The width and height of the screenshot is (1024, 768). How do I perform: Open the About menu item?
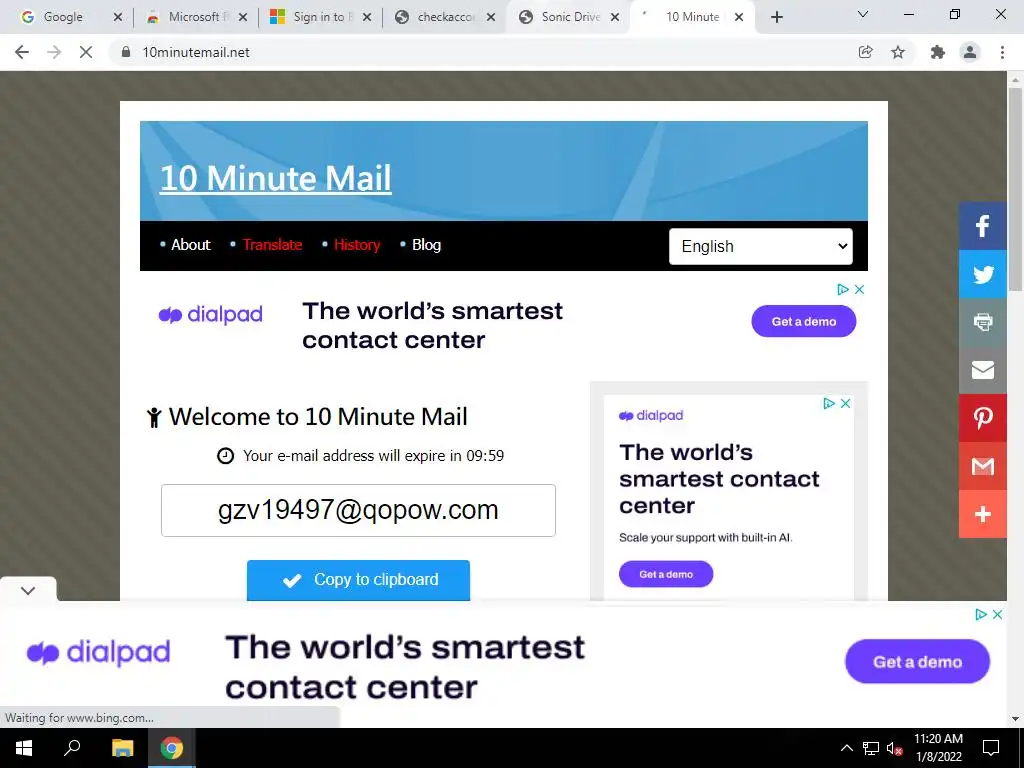click(x=191, y=245)
